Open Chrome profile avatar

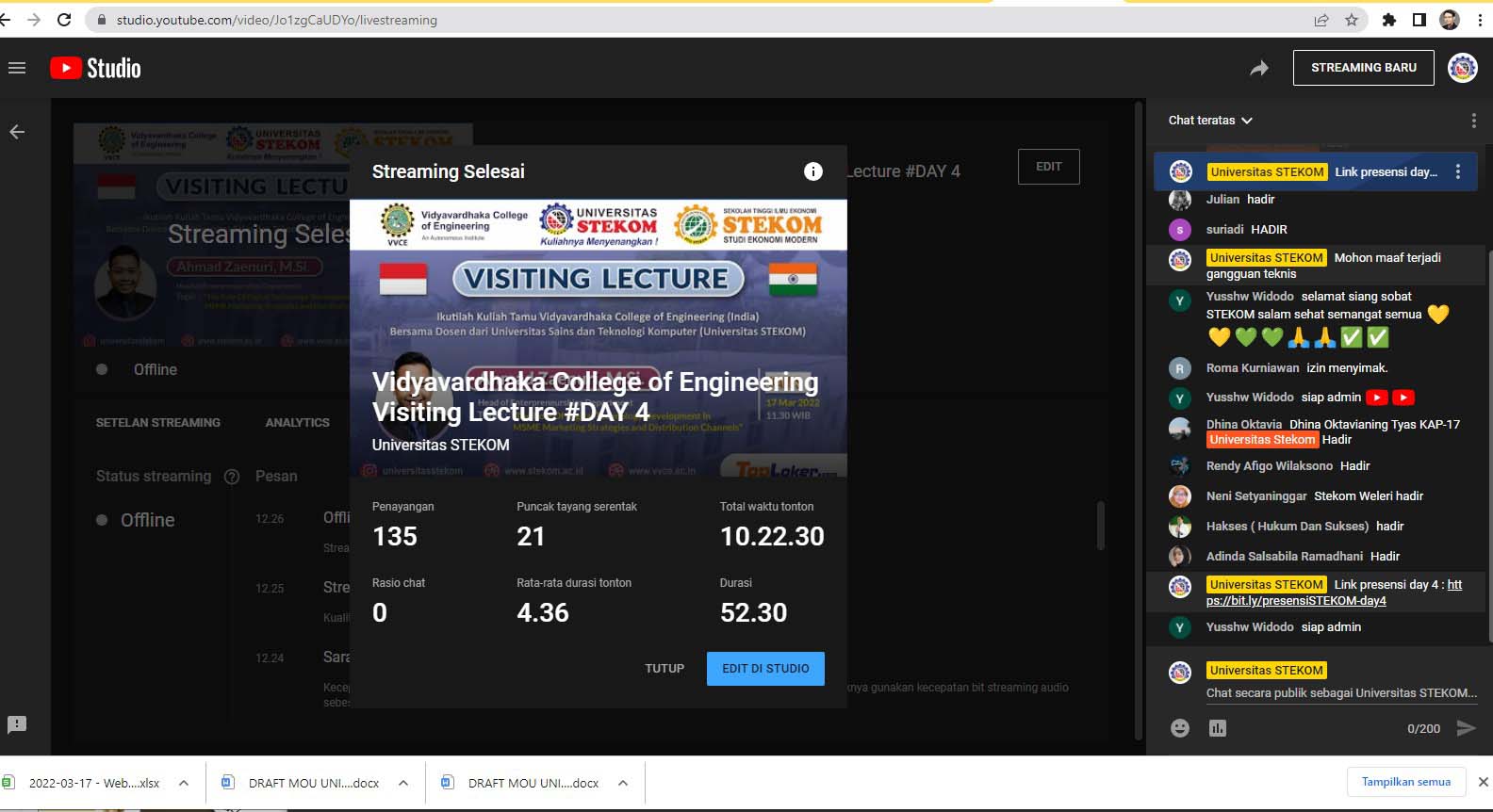[1450, 20]
